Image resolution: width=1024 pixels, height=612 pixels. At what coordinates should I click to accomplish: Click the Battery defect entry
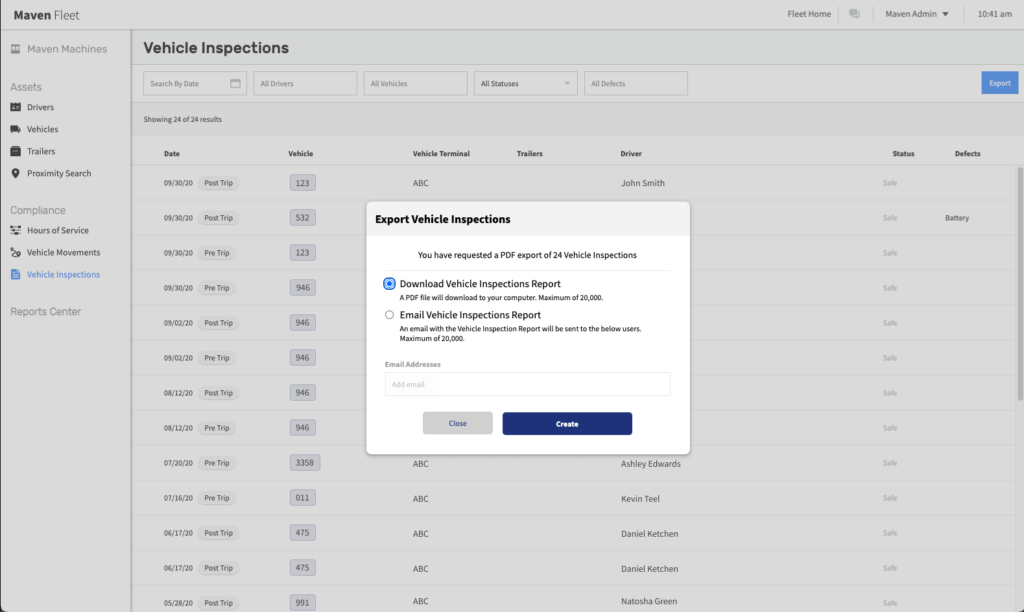pyautogui.click(x=957, y=218)
